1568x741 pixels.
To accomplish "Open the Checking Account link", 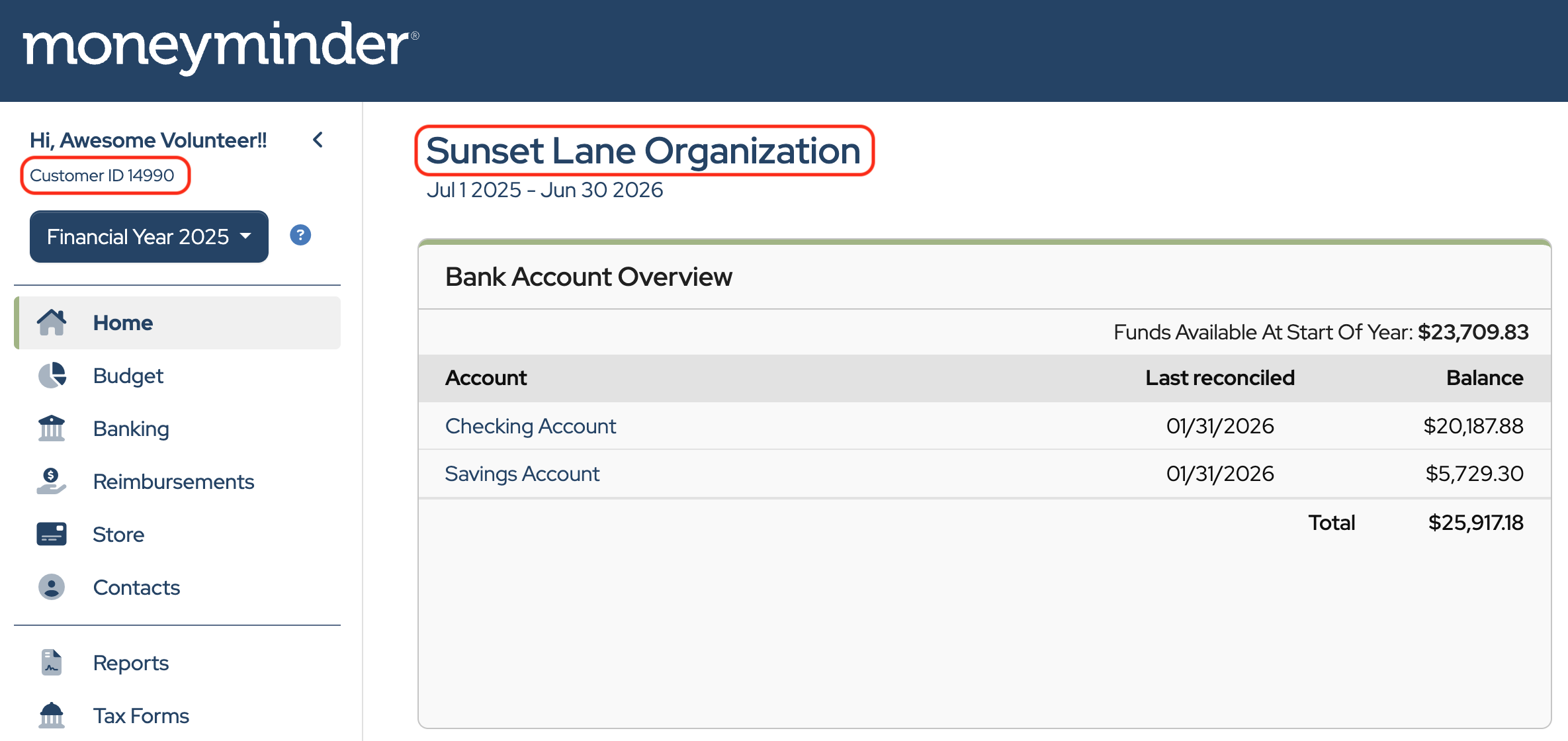I will [530, 426].
